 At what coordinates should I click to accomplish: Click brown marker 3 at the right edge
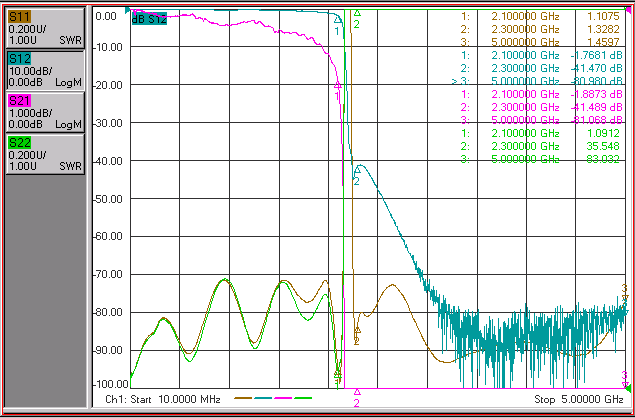pos(624,293)
